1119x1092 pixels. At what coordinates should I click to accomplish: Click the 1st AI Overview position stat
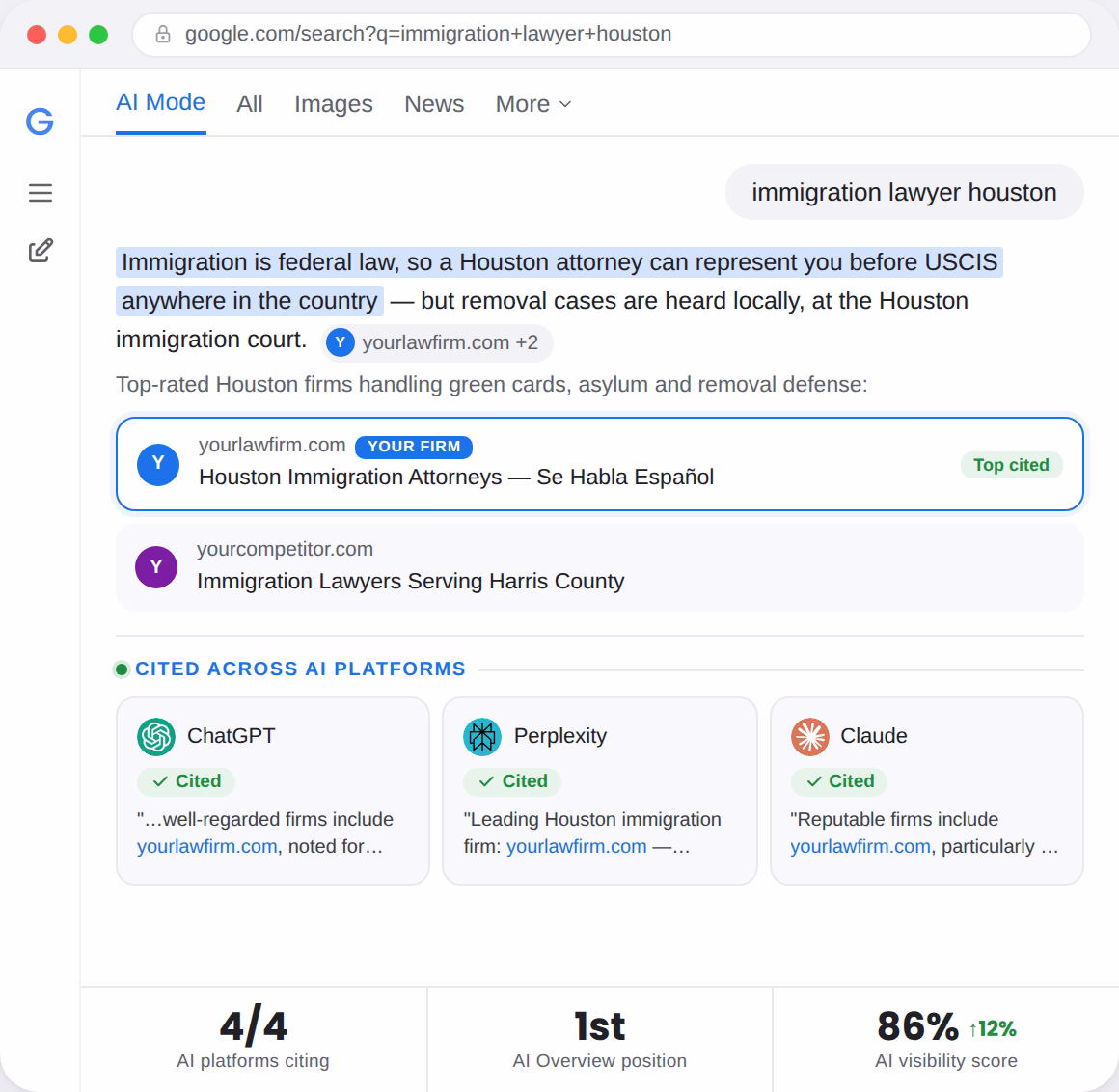[x=599, y=1039]
